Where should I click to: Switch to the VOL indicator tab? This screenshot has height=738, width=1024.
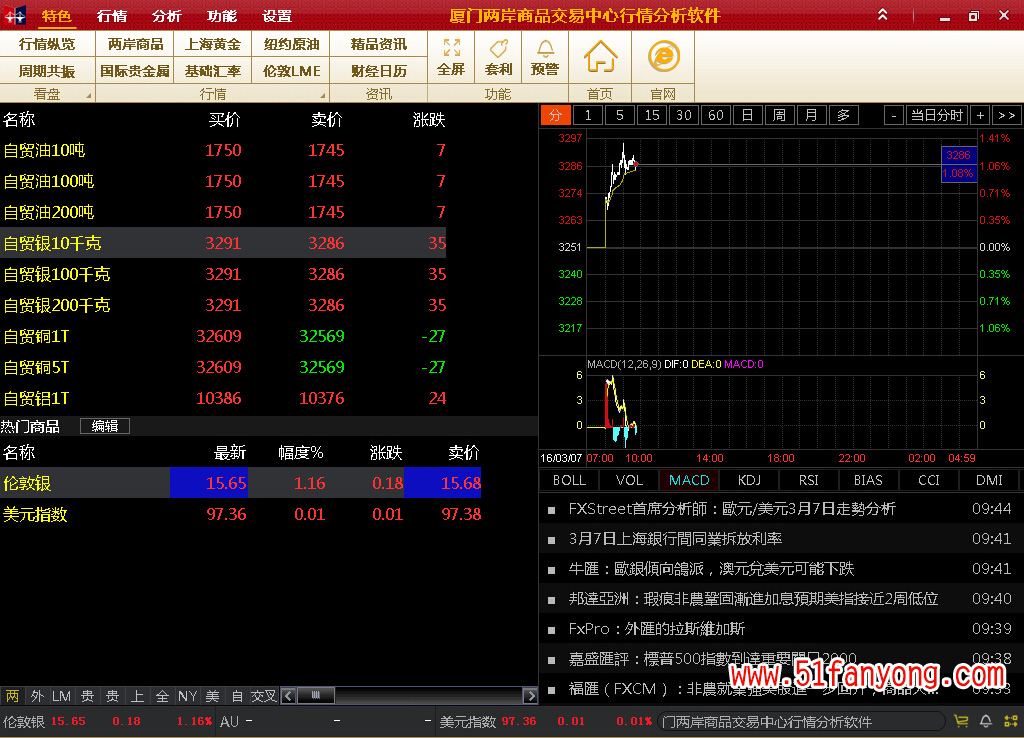point(630,480)
